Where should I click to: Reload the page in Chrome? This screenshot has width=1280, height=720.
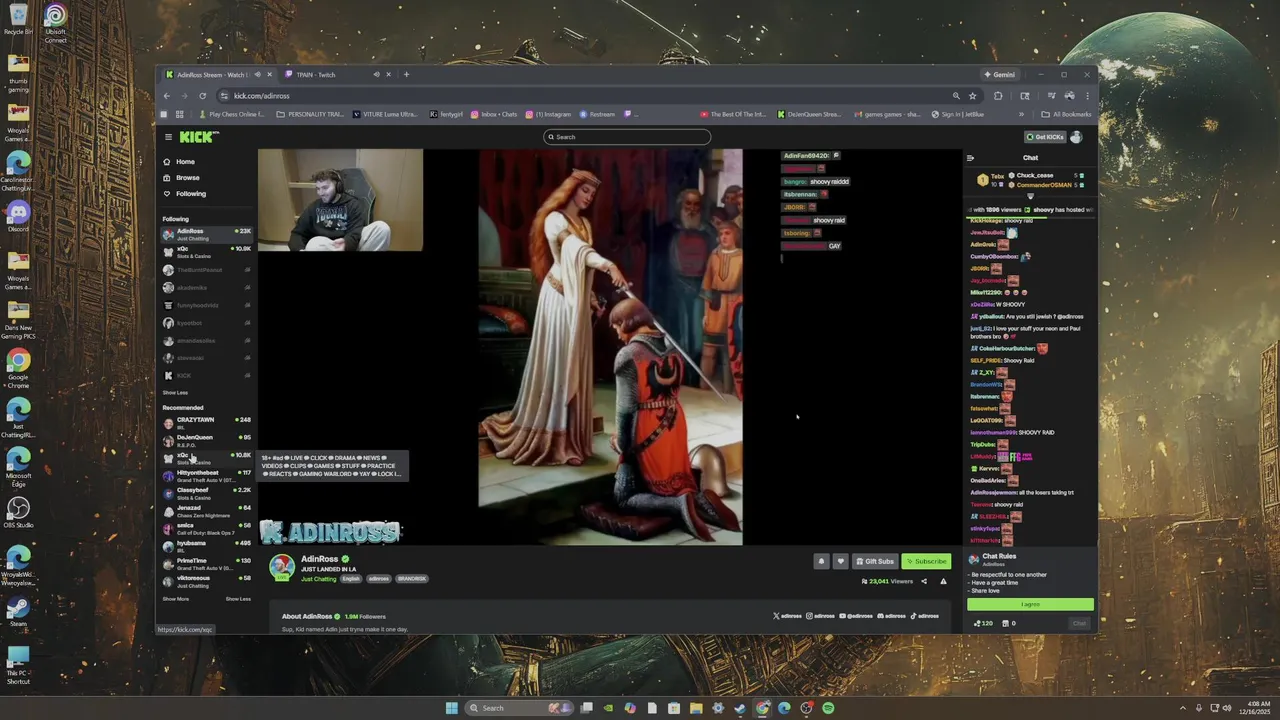(202, 96)
